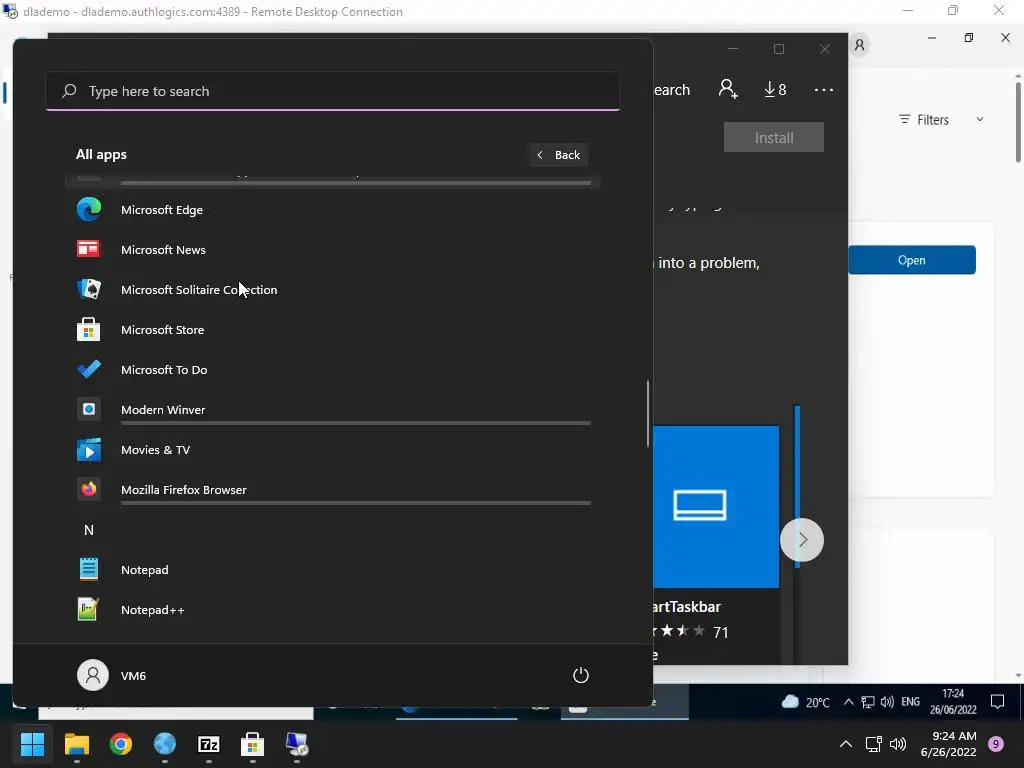Jump to letter N section header
This screenshot has width=1024, height=768.
[89, 530]
